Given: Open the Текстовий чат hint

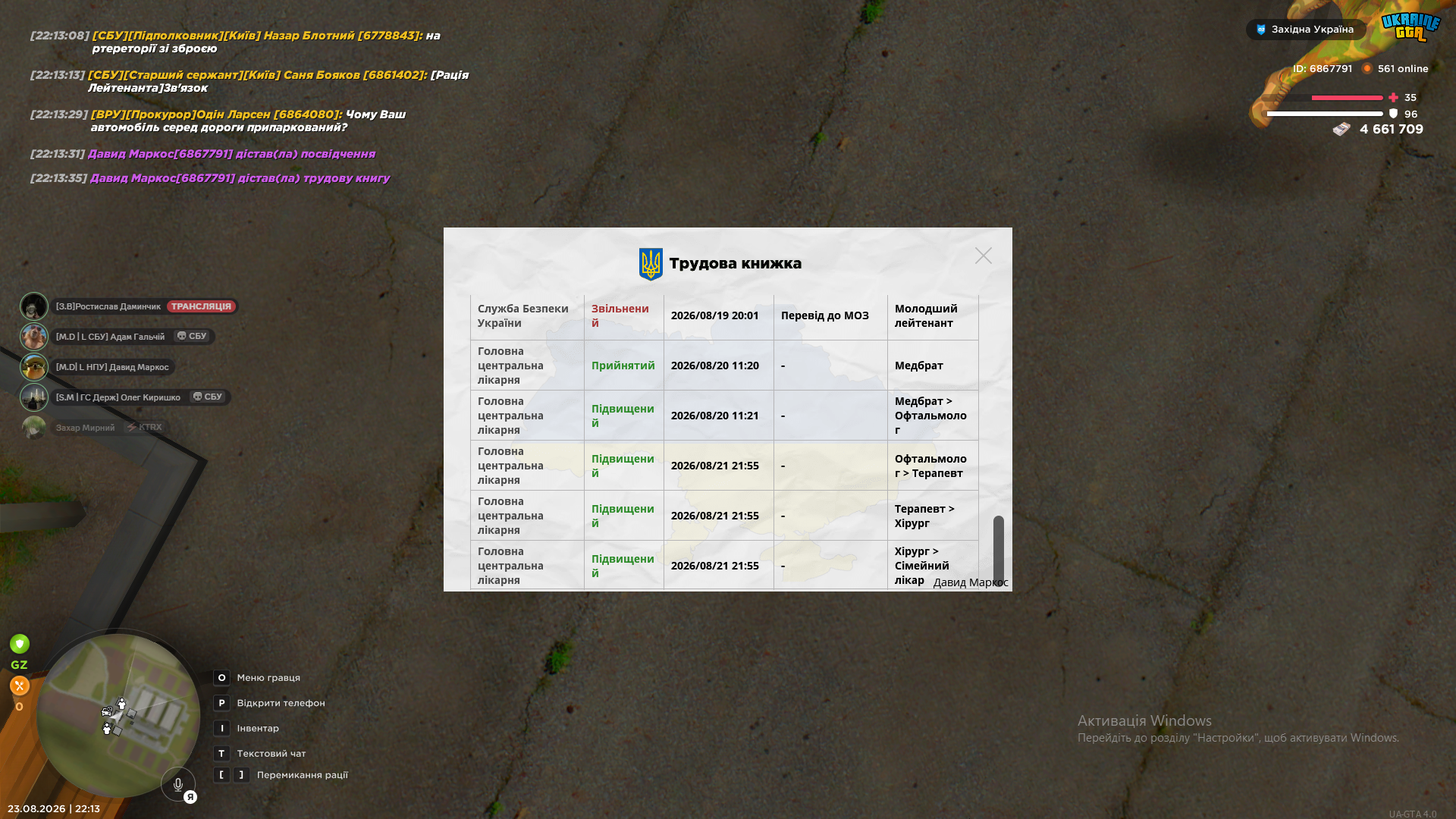Looking at the screenshot, I should point(271,754).
